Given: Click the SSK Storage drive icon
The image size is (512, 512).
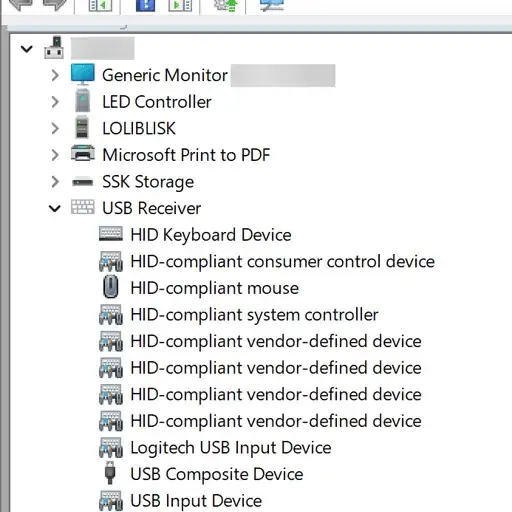Looking at the screenshot, I should pyautogui.click(x=83, y=182).
